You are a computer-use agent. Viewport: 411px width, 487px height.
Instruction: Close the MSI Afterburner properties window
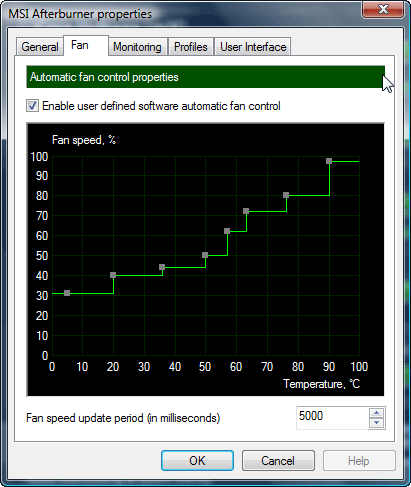(383, 9)
